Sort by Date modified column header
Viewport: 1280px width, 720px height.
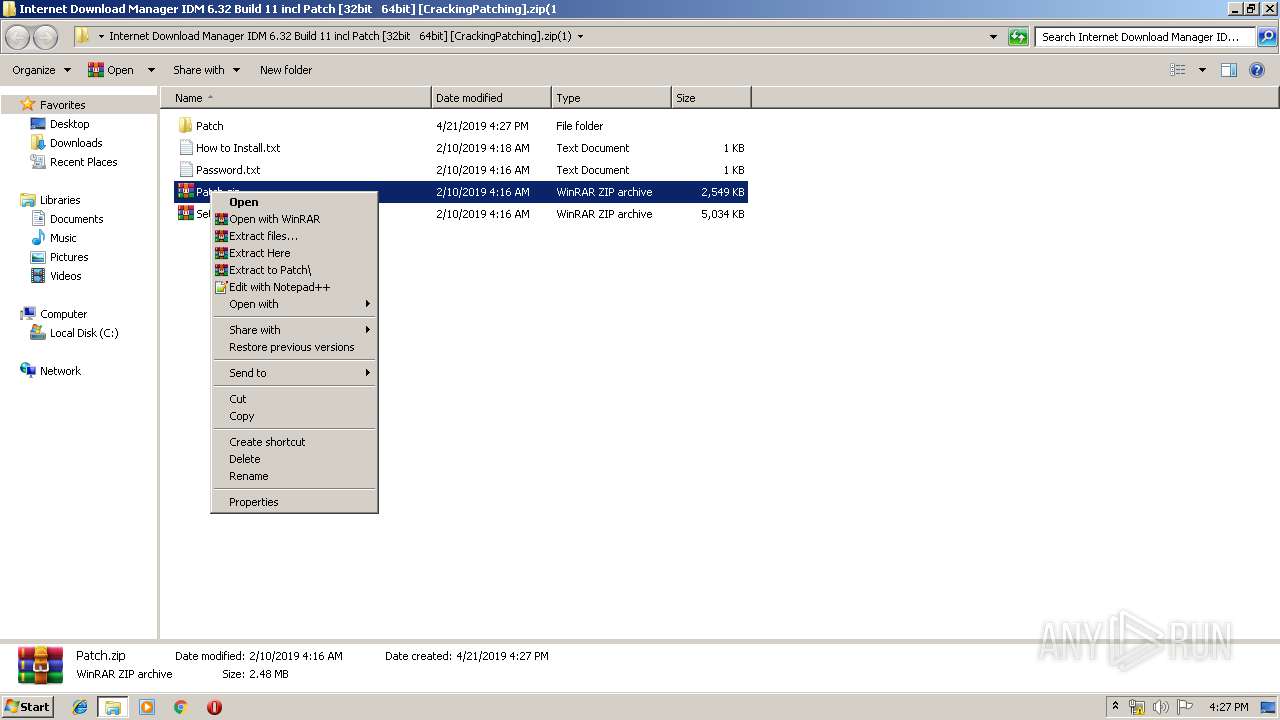[x=491, y=98]
